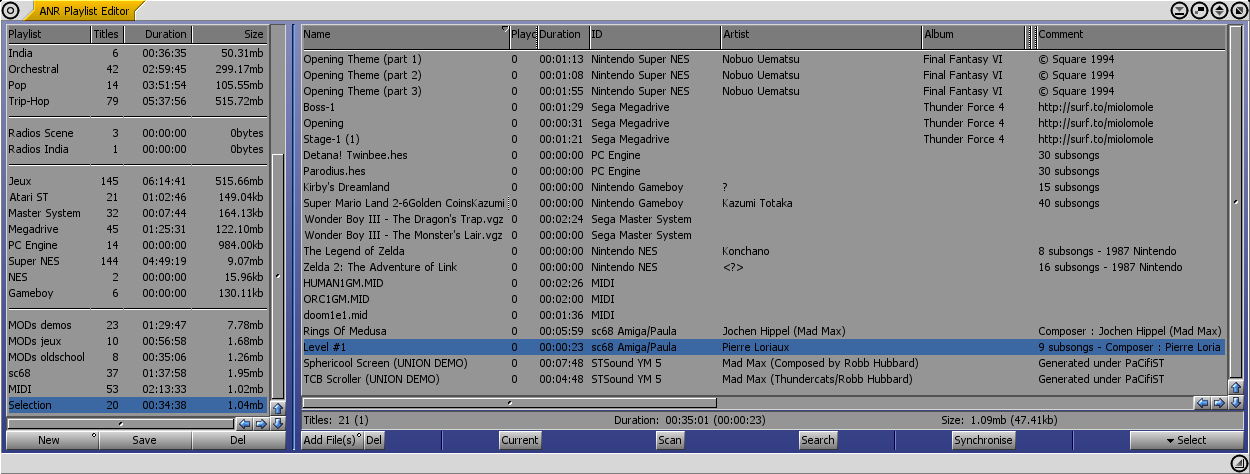The height and width of the screenshot is (474, 1250).
Task: Click the New playlist button
Action: point(49,440)
